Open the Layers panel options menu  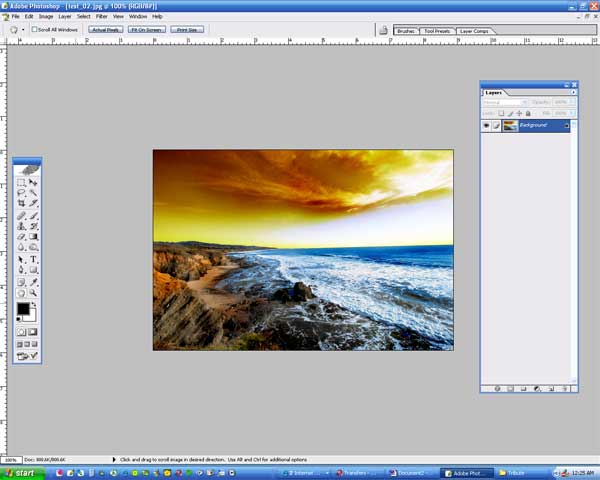pos(573,92)
